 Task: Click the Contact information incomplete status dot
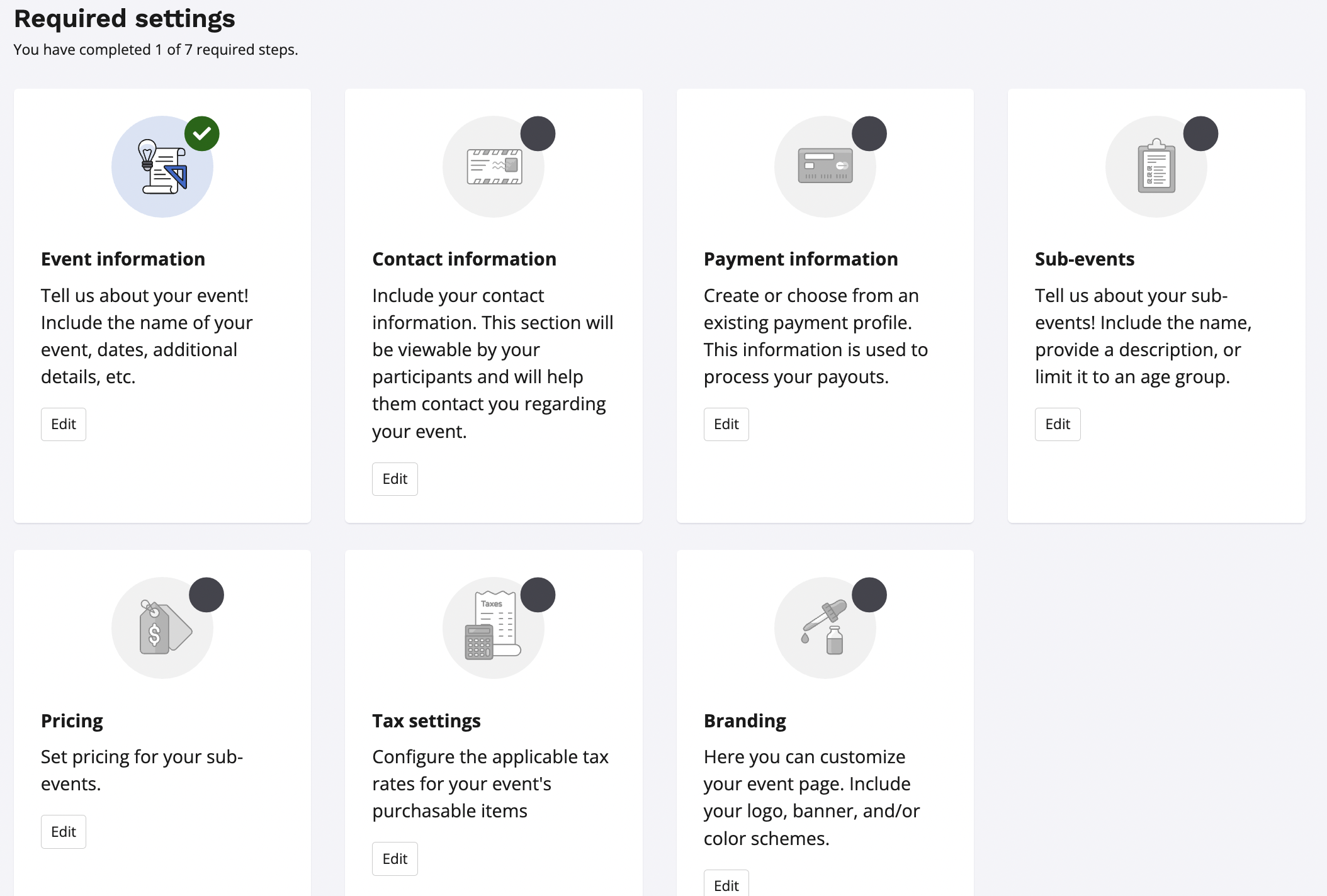[x=538, y=133]
